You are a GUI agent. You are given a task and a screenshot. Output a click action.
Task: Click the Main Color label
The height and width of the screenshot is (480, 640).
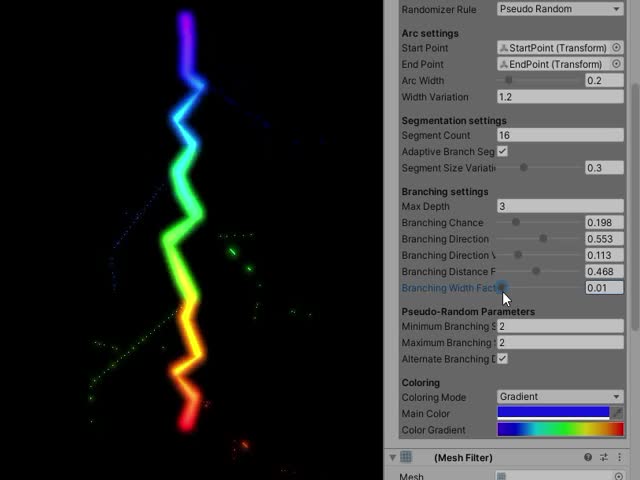[426, 413]
